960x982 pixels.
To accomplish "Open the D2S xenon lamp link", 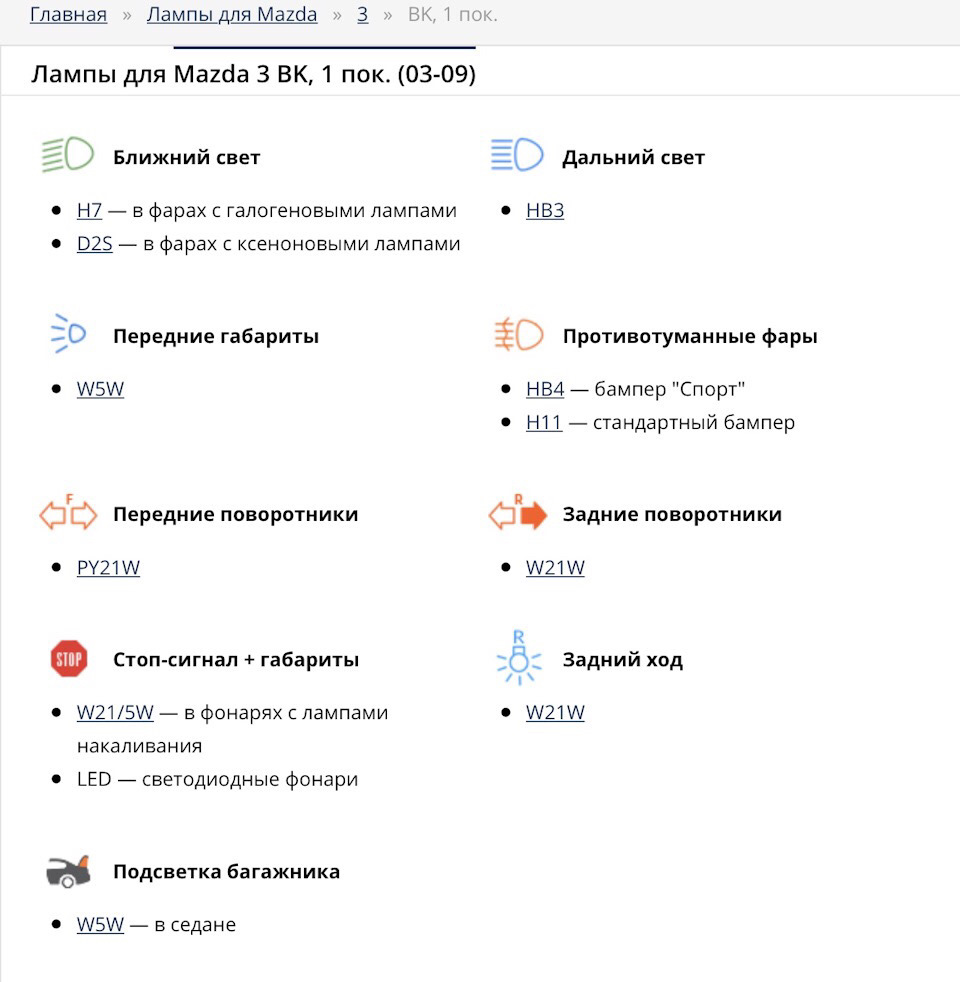I will tap(95, 244).
